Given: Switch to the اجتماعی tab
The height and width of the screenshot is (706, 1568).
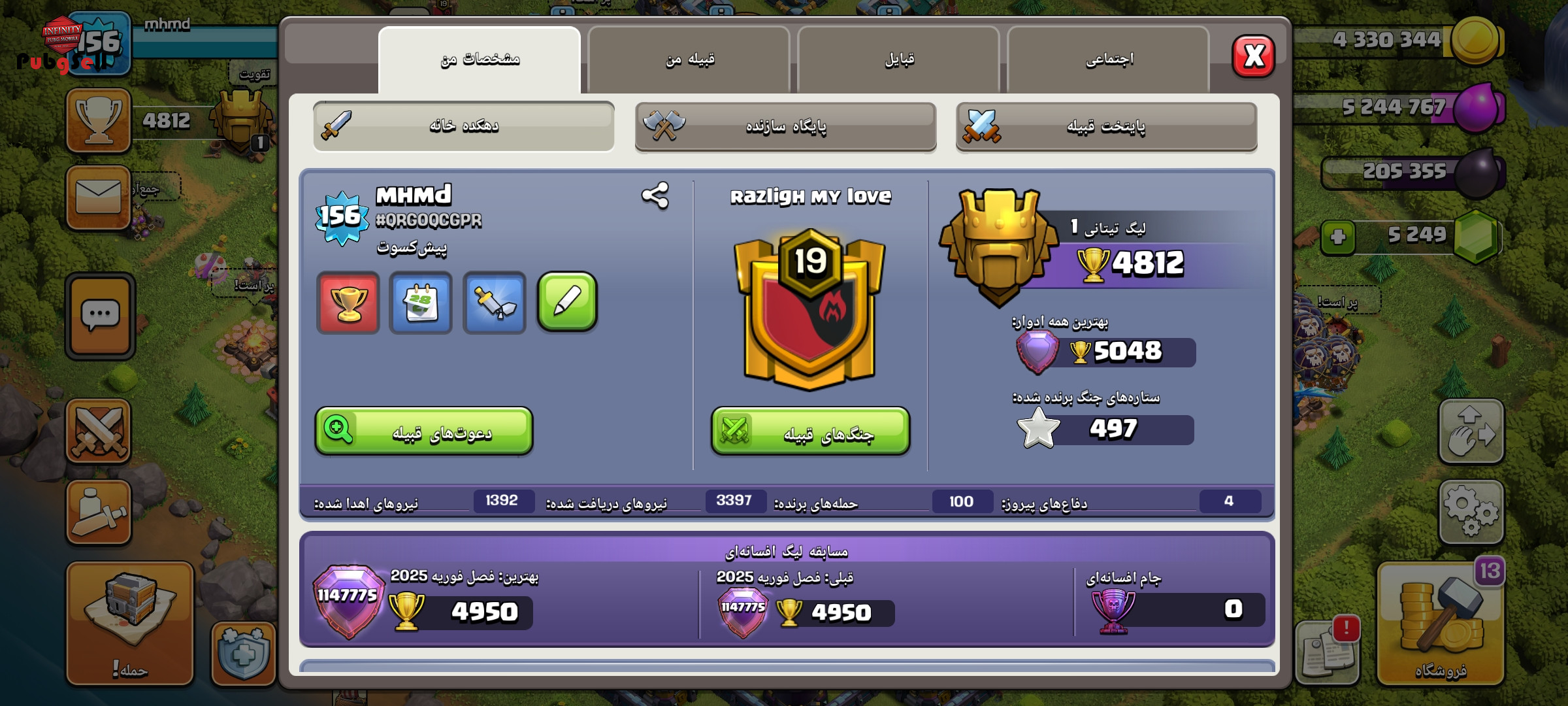Looking at the screenshot, I should coord(1109,59).
